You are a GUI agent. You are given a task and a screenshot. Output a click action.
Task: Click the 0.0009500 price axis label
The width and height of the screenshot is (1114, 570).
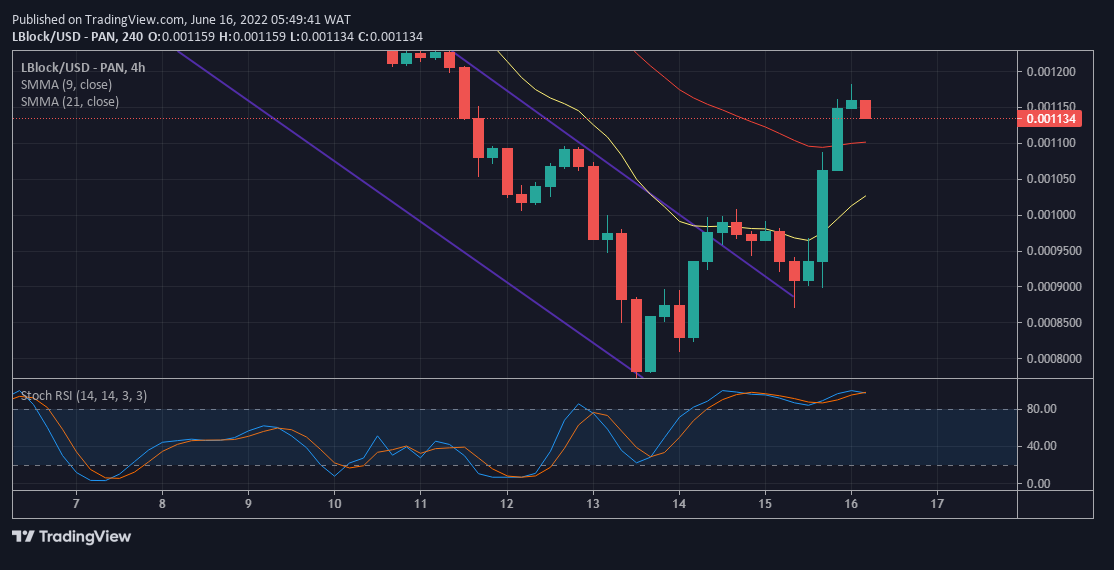tap(1053, 251)
